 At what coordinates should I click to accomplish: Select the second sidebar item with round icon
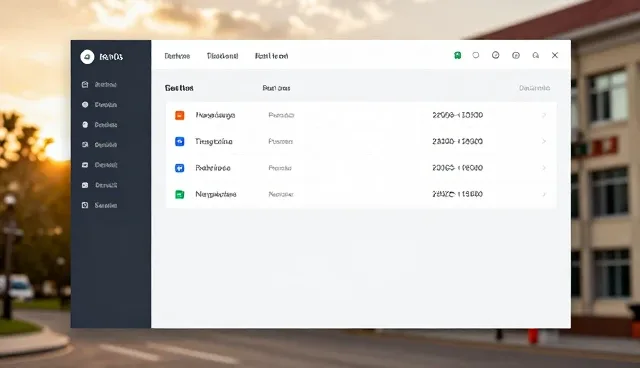pyautogui.click(x=100, y=105)
